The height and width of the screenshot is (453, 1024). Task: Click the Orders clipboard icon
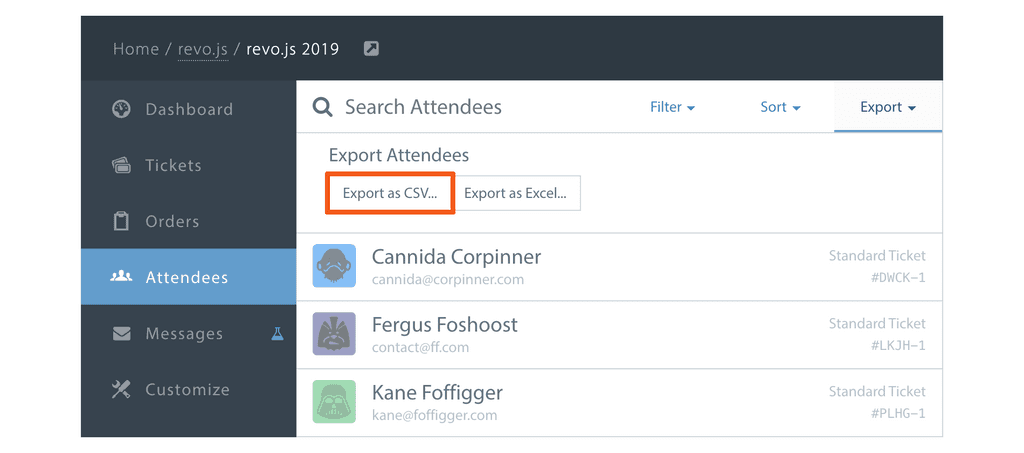click(121, 221)
